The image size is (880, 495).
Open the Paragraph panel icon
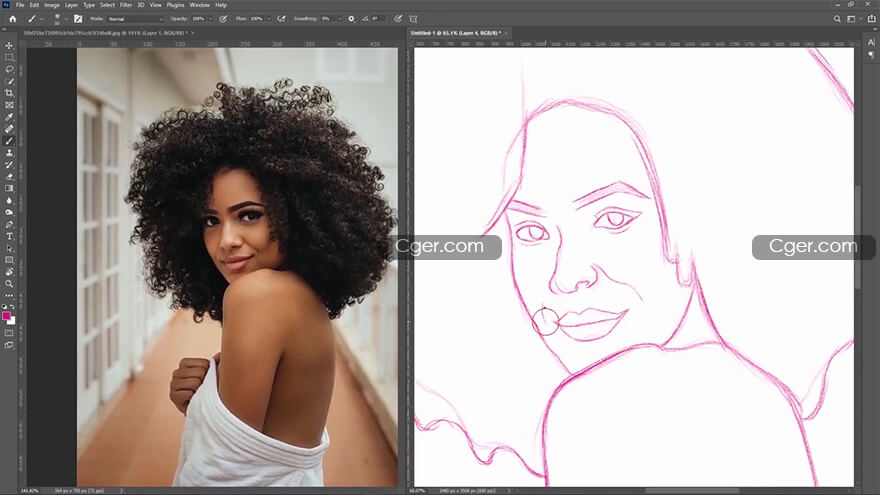pos(871,55)
